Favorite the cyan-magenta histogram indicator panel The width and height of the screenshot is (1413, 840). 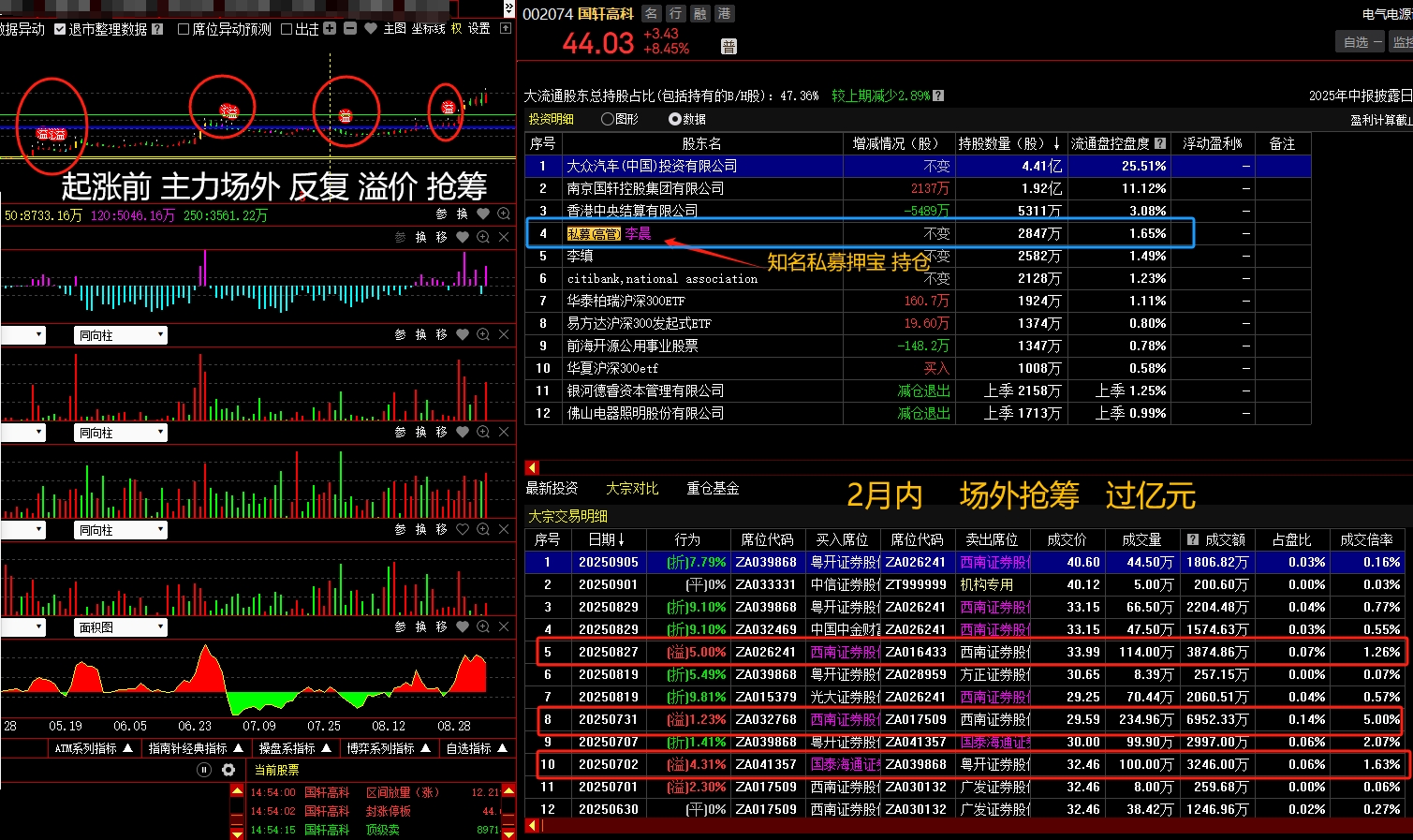pos(463,237)
